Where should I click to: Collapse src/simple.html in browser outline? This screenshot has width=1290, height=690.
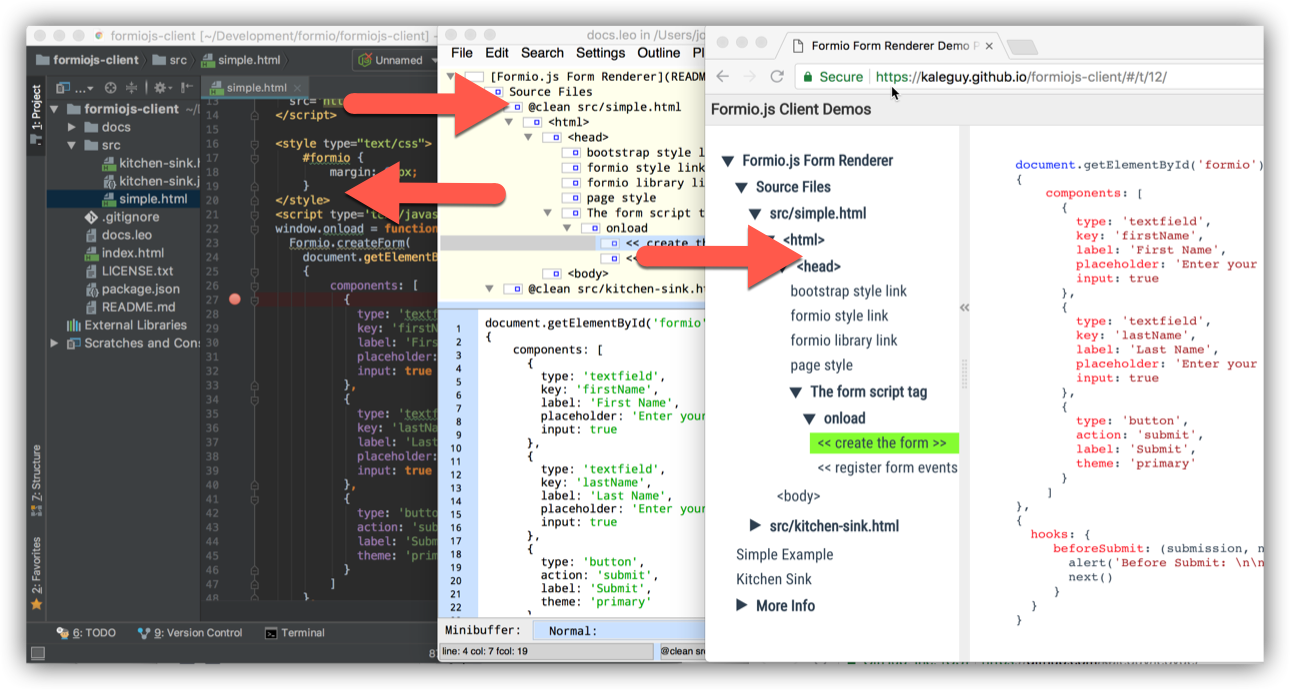click(756, 214)
